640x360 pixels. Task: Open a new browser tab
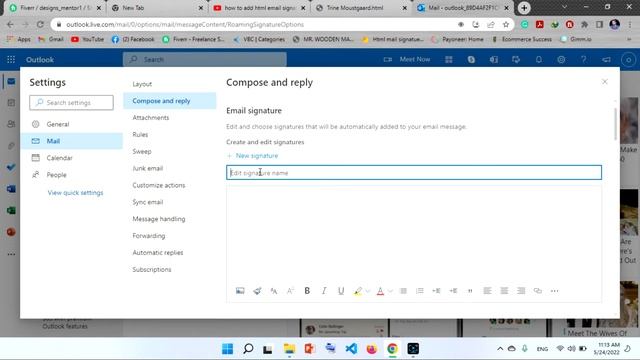524,8
